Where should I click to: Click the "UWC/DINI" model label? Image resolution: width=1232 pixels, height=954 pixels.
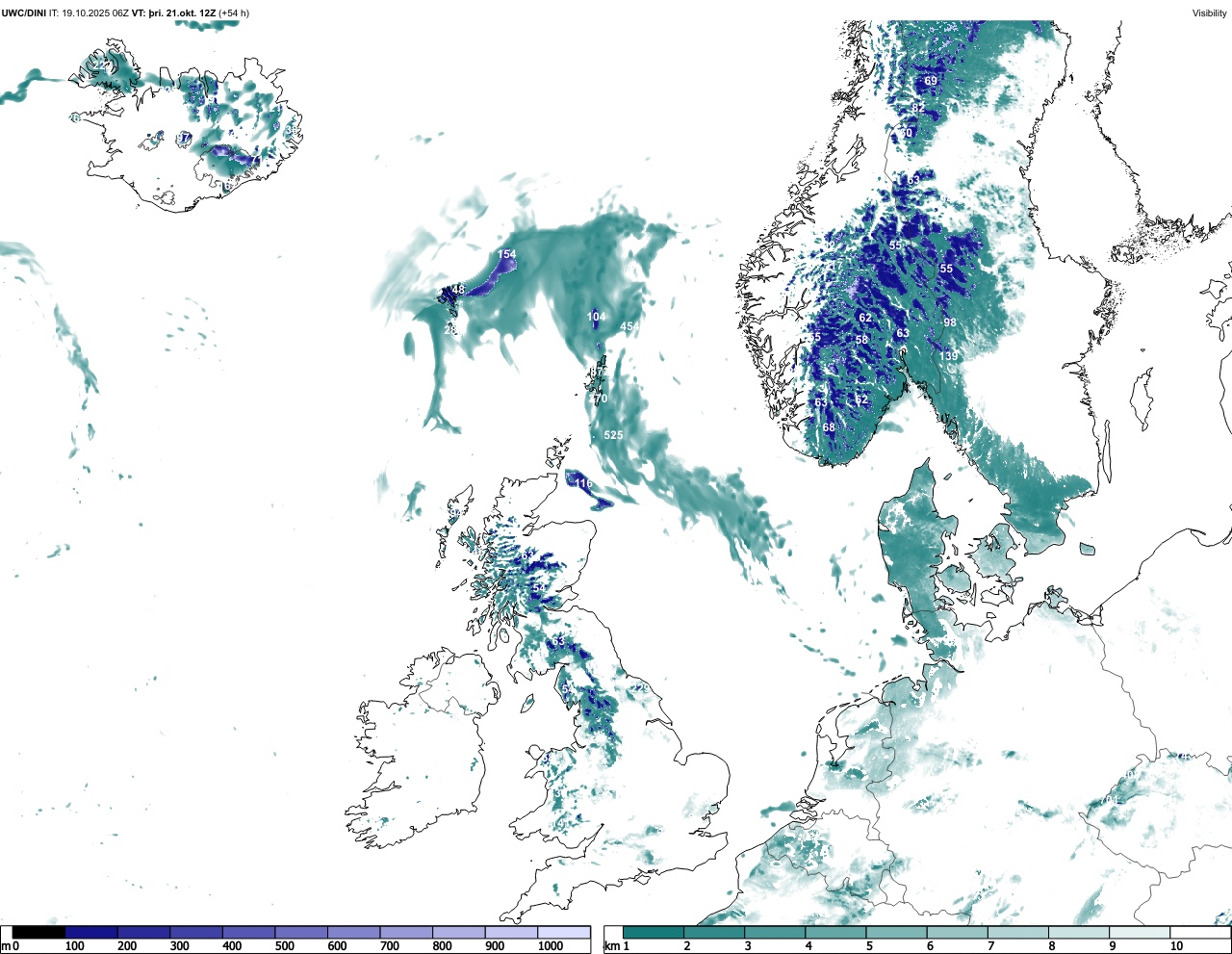tap(23, 13)
